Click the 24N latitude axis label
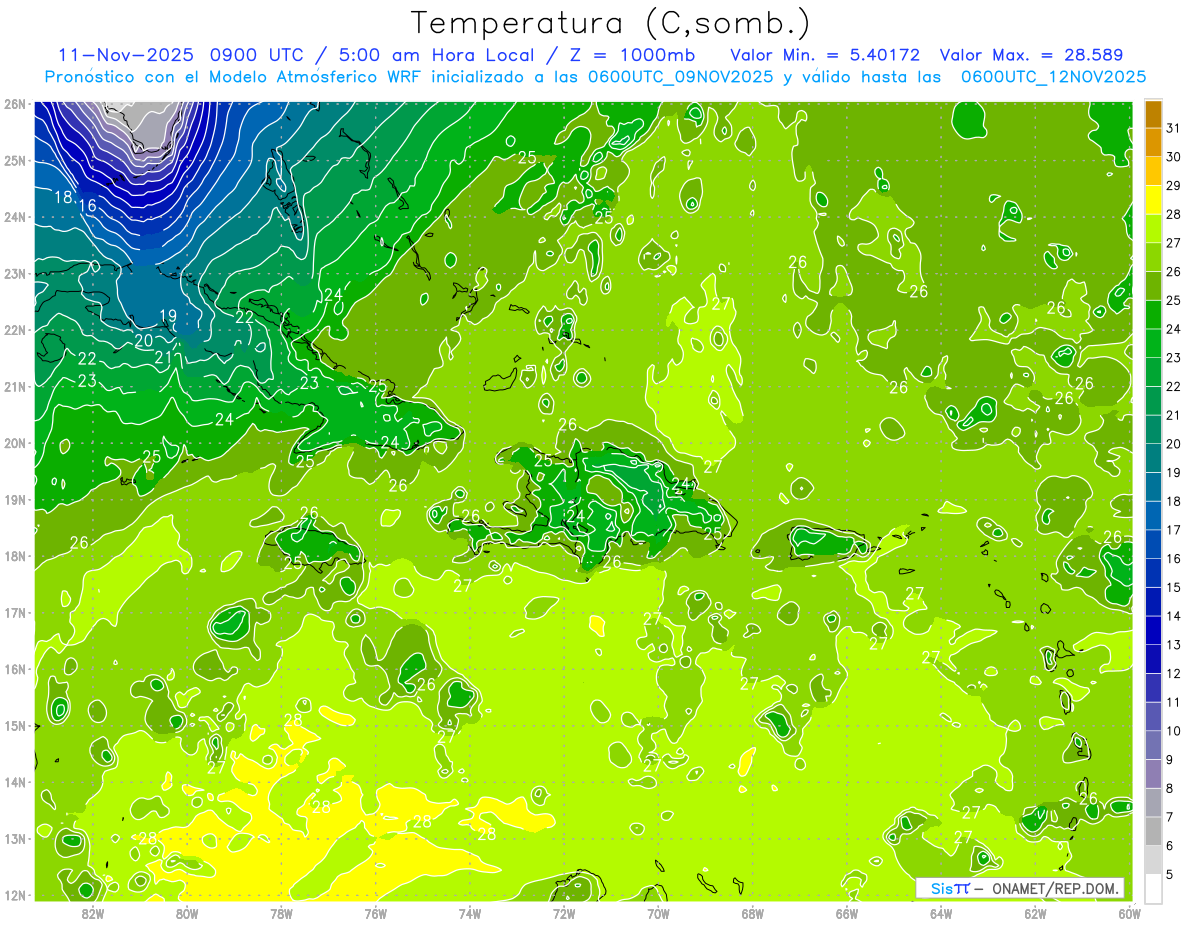This screenshot has width=1200, height=927. tap(15, 217)
